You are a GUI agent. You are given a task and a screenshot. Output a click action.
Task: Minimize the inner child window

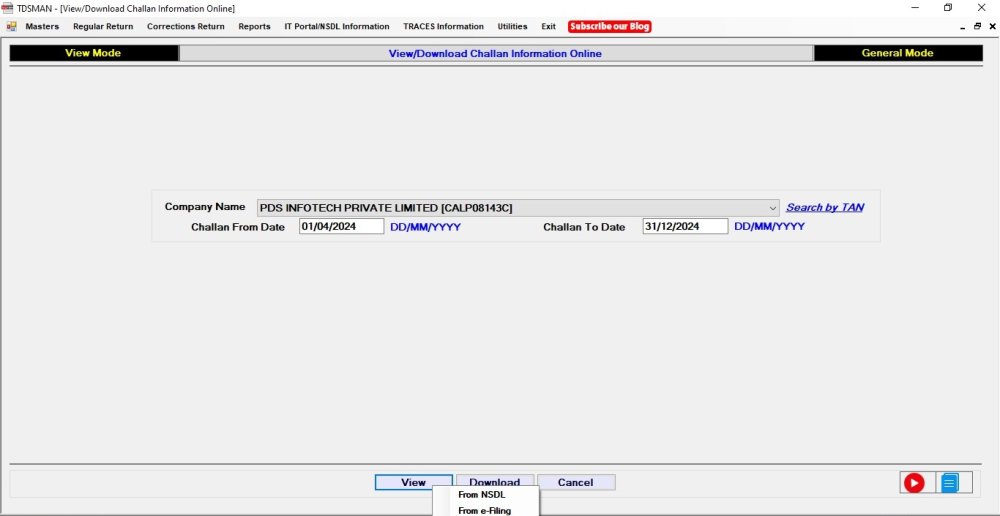[963, 27]
